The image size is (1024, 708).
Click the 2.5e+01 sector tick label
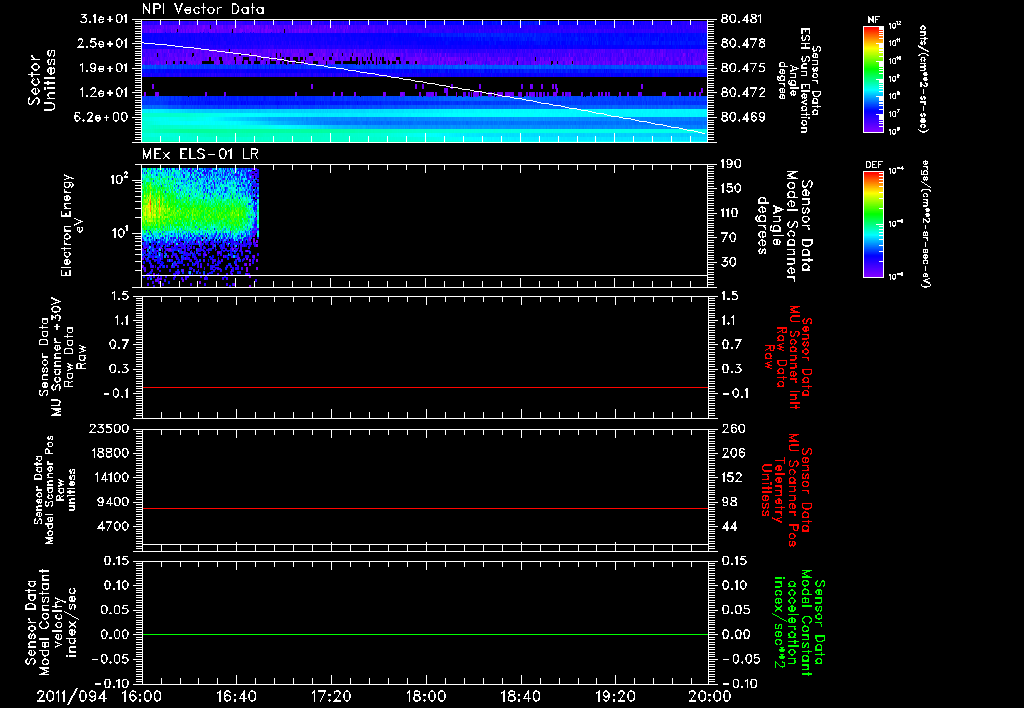pyautogui.click(x=102, y=43)
